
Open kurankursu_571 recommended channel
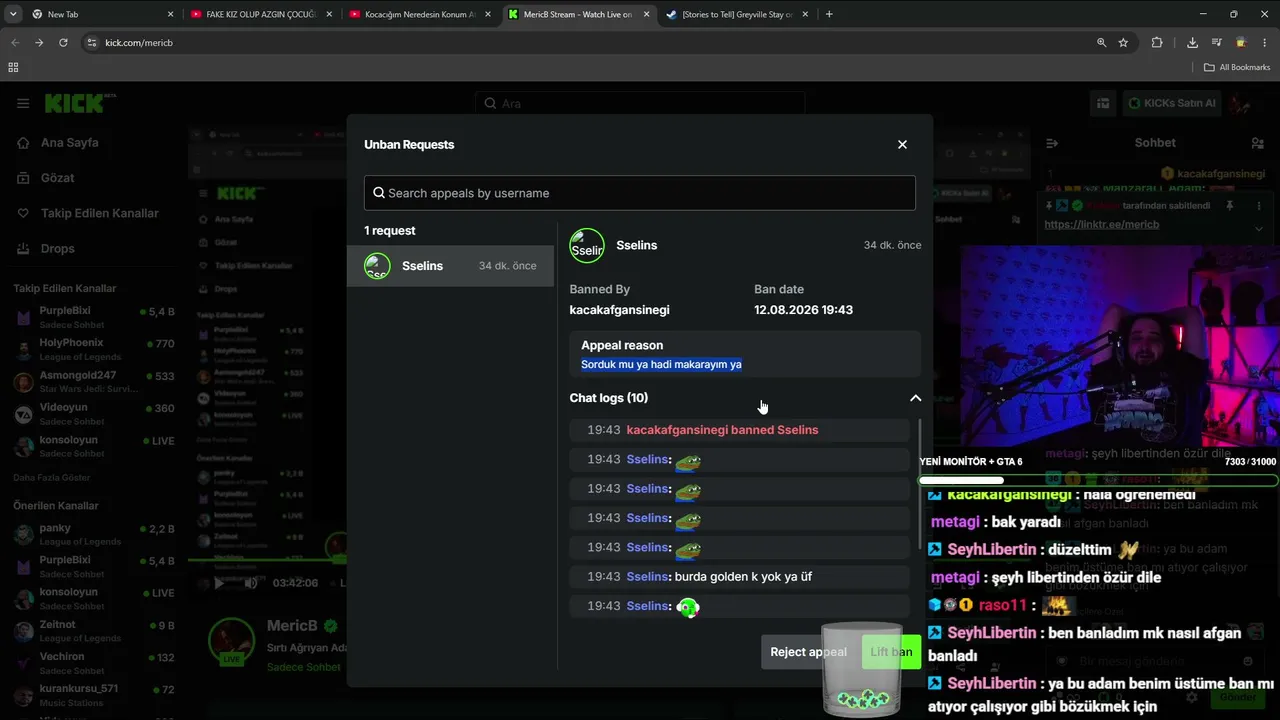click(x=95, y=695)
